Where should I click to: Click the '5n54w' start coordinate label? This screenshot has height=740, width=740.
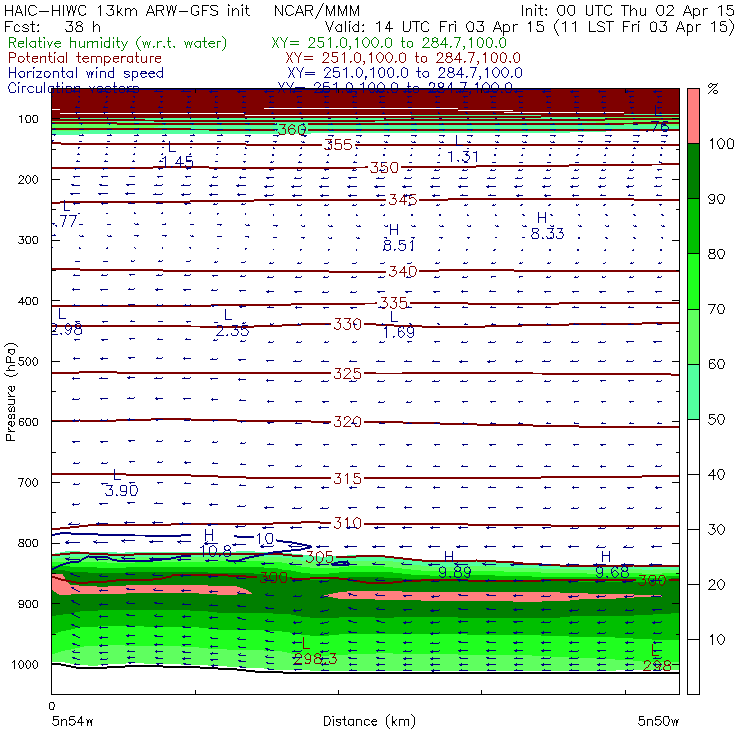[x=73, y=721]
